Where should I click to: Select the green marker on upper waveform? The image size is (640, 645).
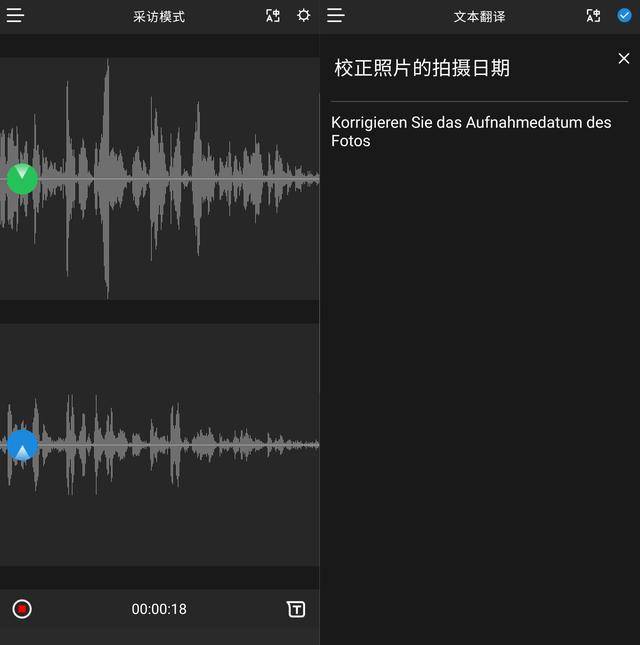pyautogui.click(x=22, y=179)
